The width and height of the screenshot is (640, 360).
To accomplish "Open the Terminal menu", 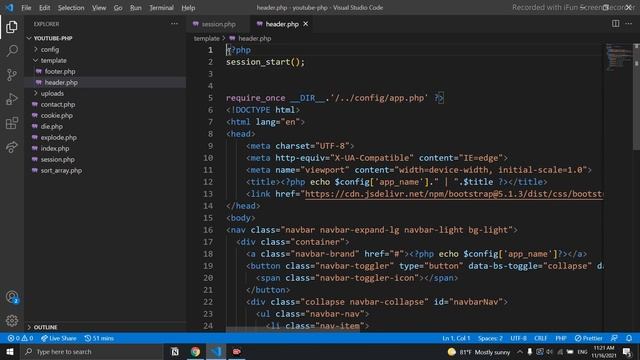I will [161, 8].
